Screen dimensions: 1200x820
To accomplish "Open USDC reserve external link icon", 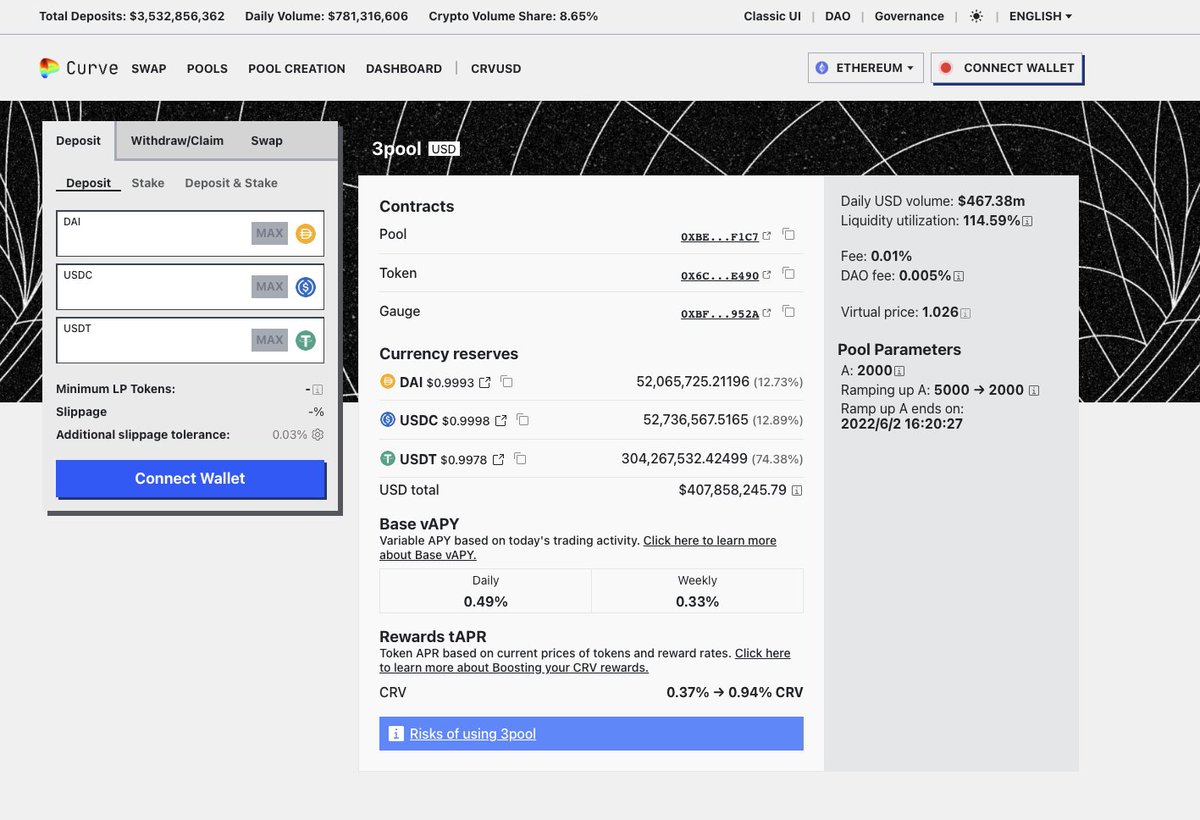I will coord(501,421).
